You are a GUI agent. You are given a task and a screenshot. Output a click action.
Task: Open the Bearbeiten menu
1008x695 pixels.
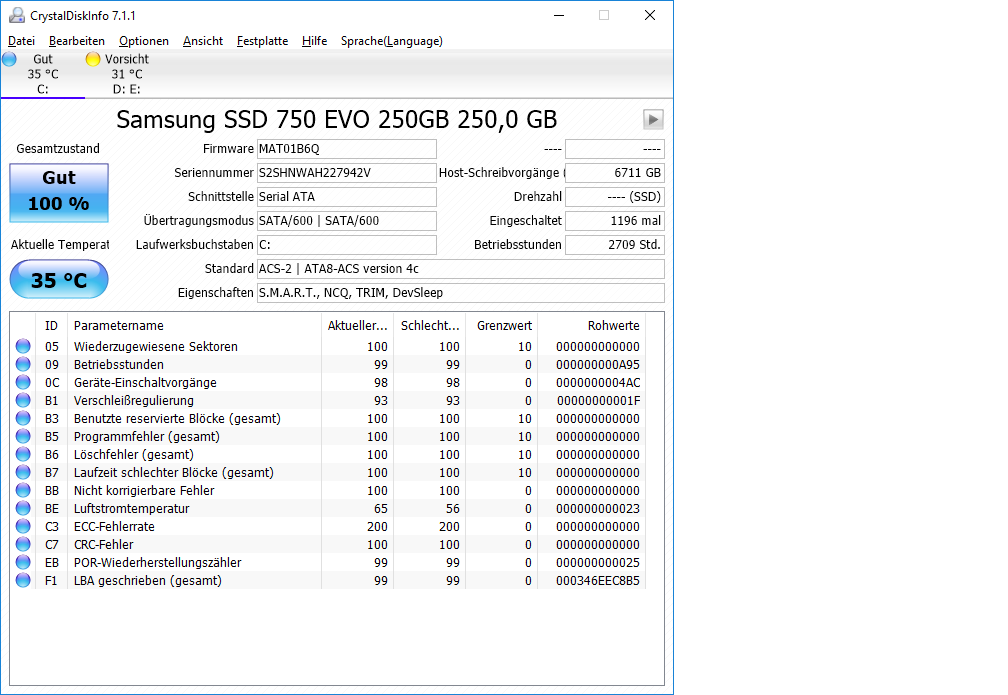[76, 41]
